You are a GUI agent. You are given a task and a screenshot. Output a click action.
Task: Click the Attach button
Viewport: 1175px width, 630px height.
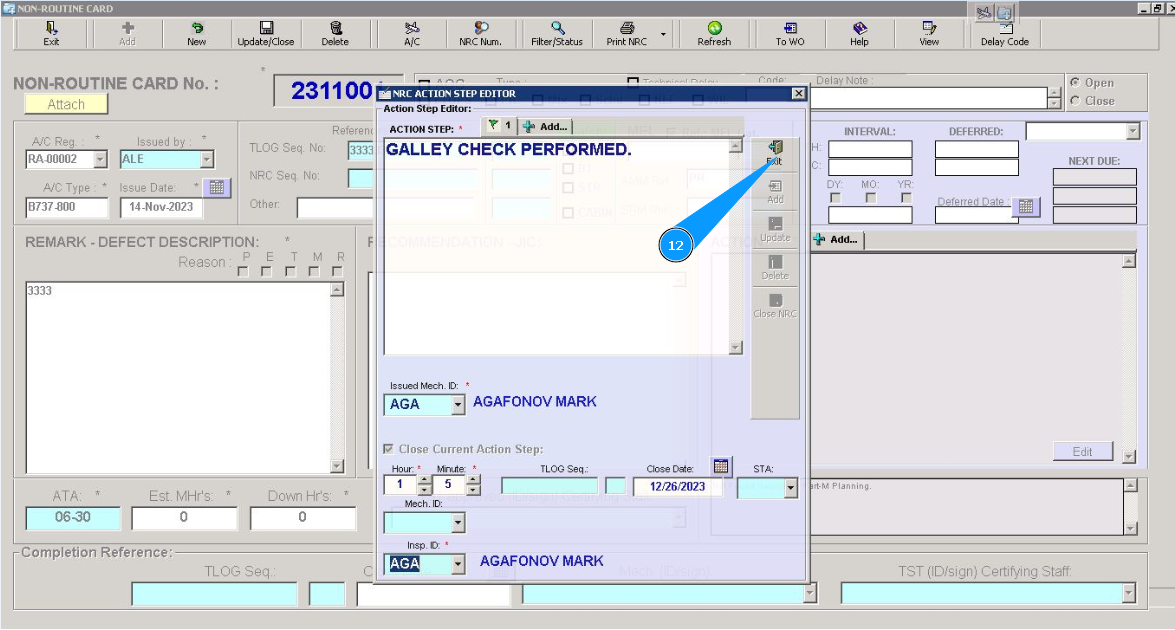click(66, 104)
